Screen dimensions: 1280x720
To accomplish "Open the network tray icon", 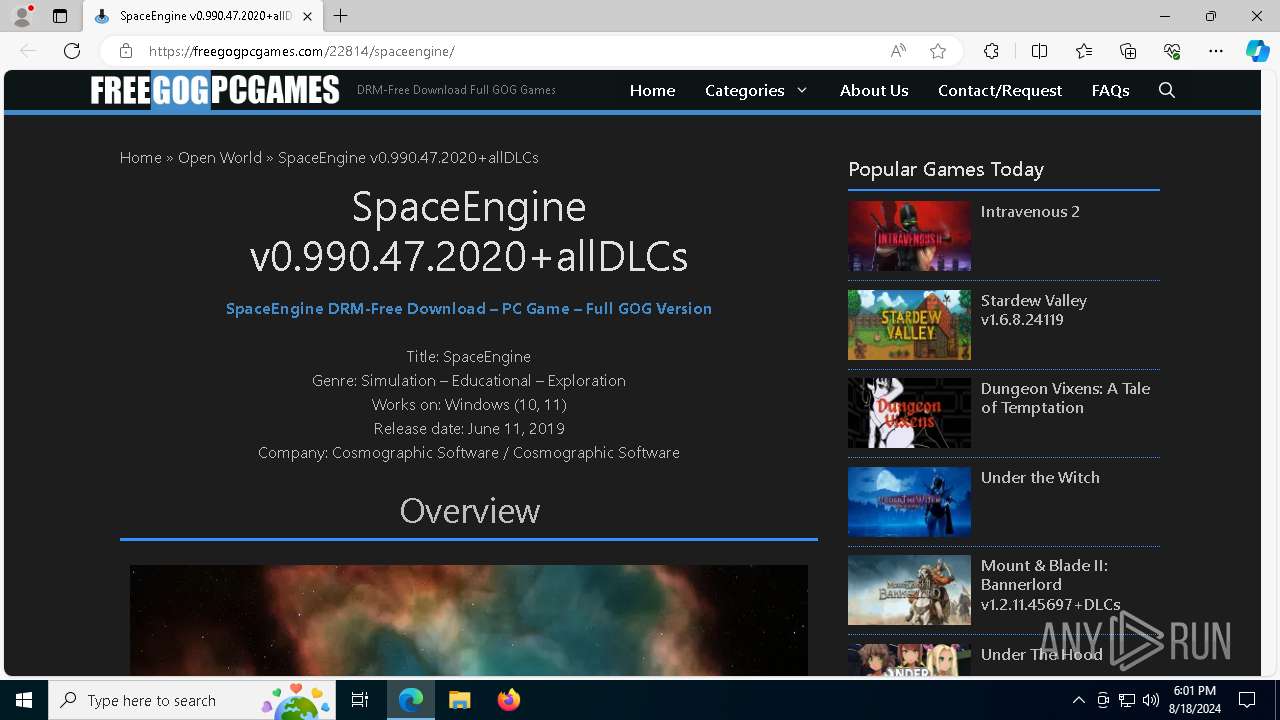I will click(x=1127, y=700).
